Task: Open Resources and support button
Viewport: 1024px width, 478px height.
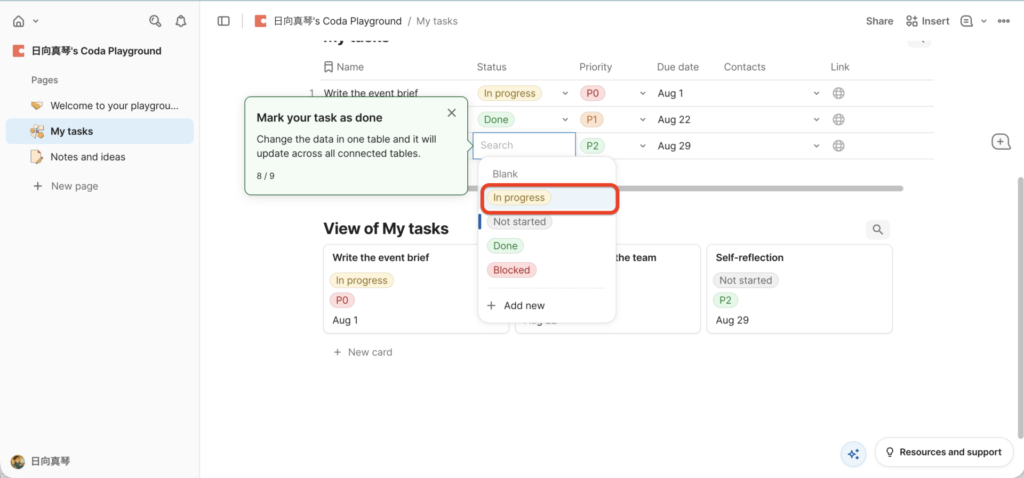Action: pos(940,452)
